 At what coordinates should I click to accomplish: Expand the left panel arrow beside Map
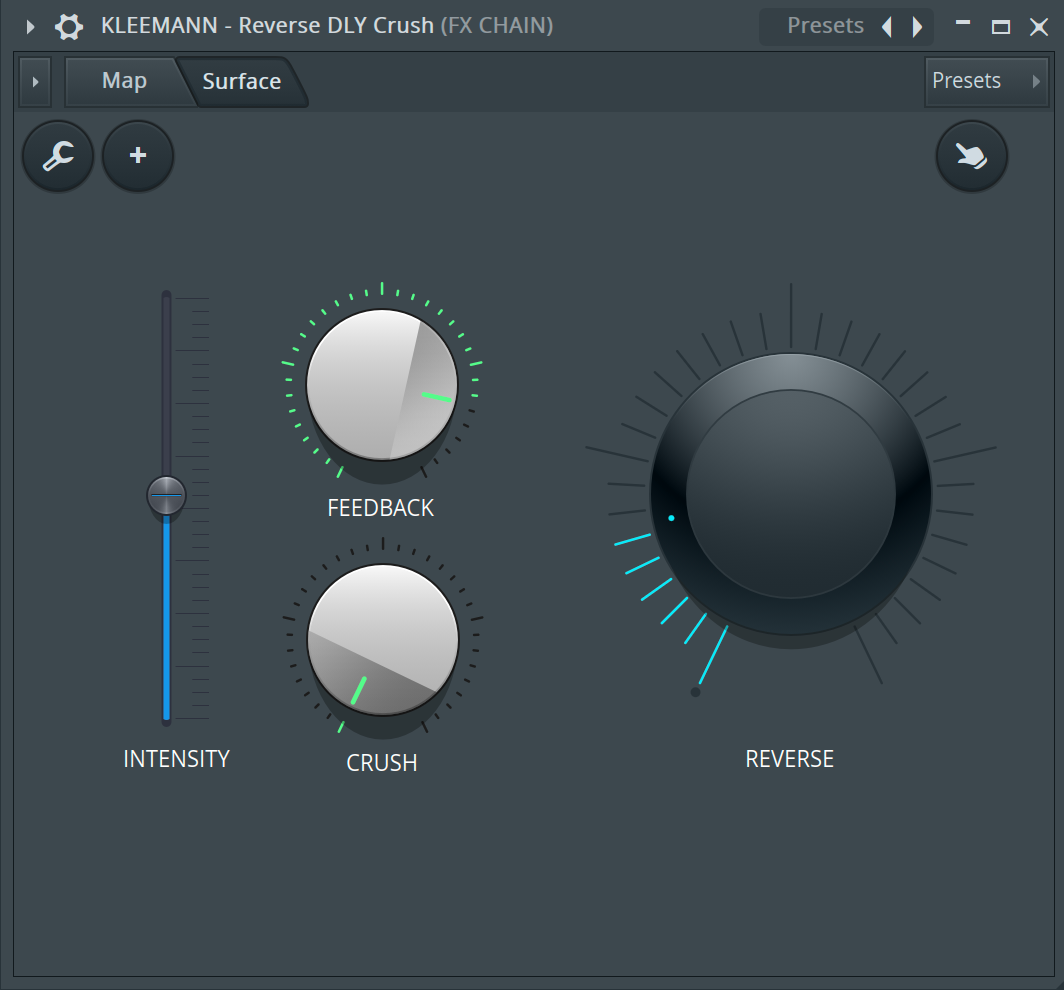point(35,81)
